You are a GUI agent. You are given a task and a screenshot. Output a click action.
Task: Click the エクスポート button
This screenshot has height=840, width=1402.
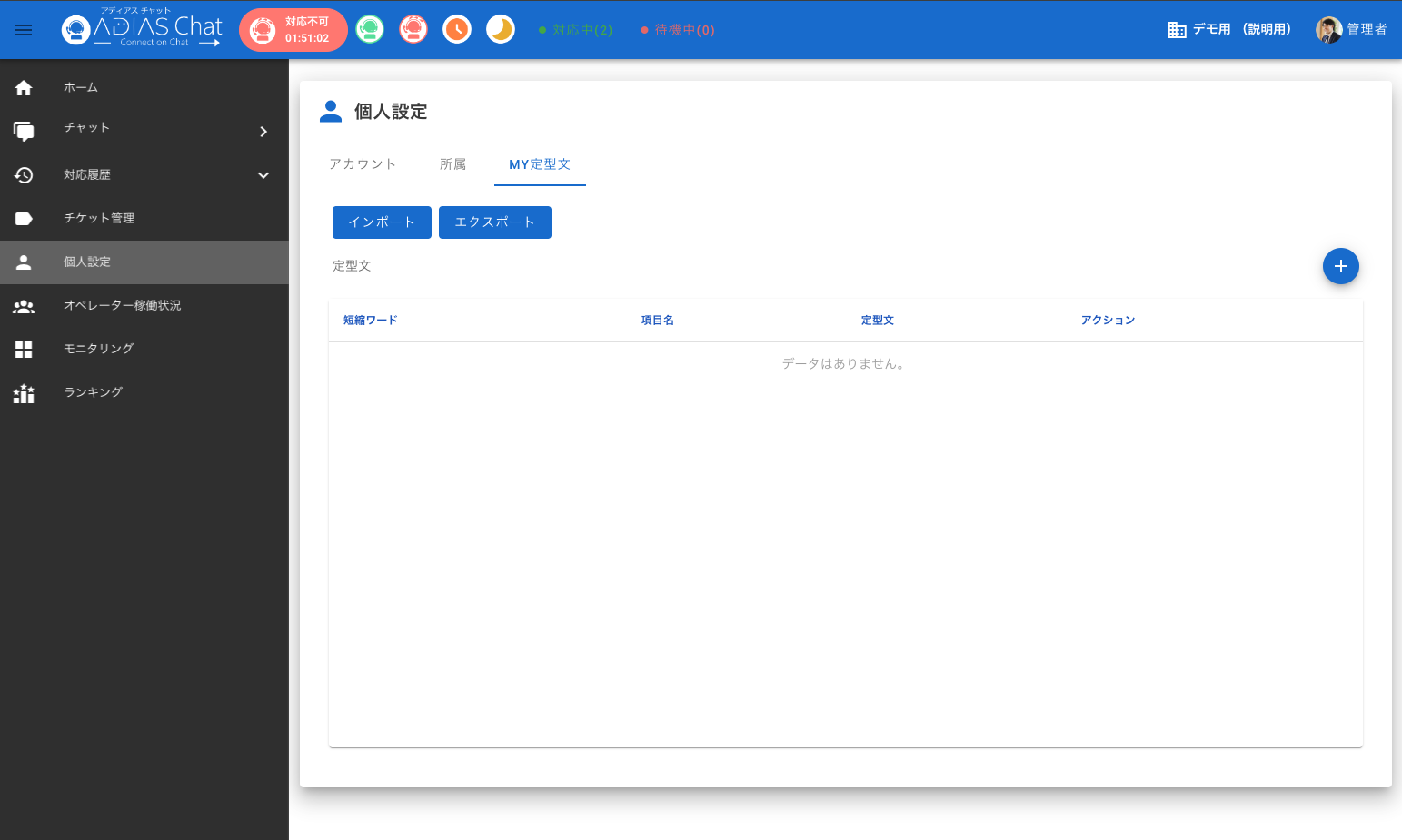tap(494, 222)
